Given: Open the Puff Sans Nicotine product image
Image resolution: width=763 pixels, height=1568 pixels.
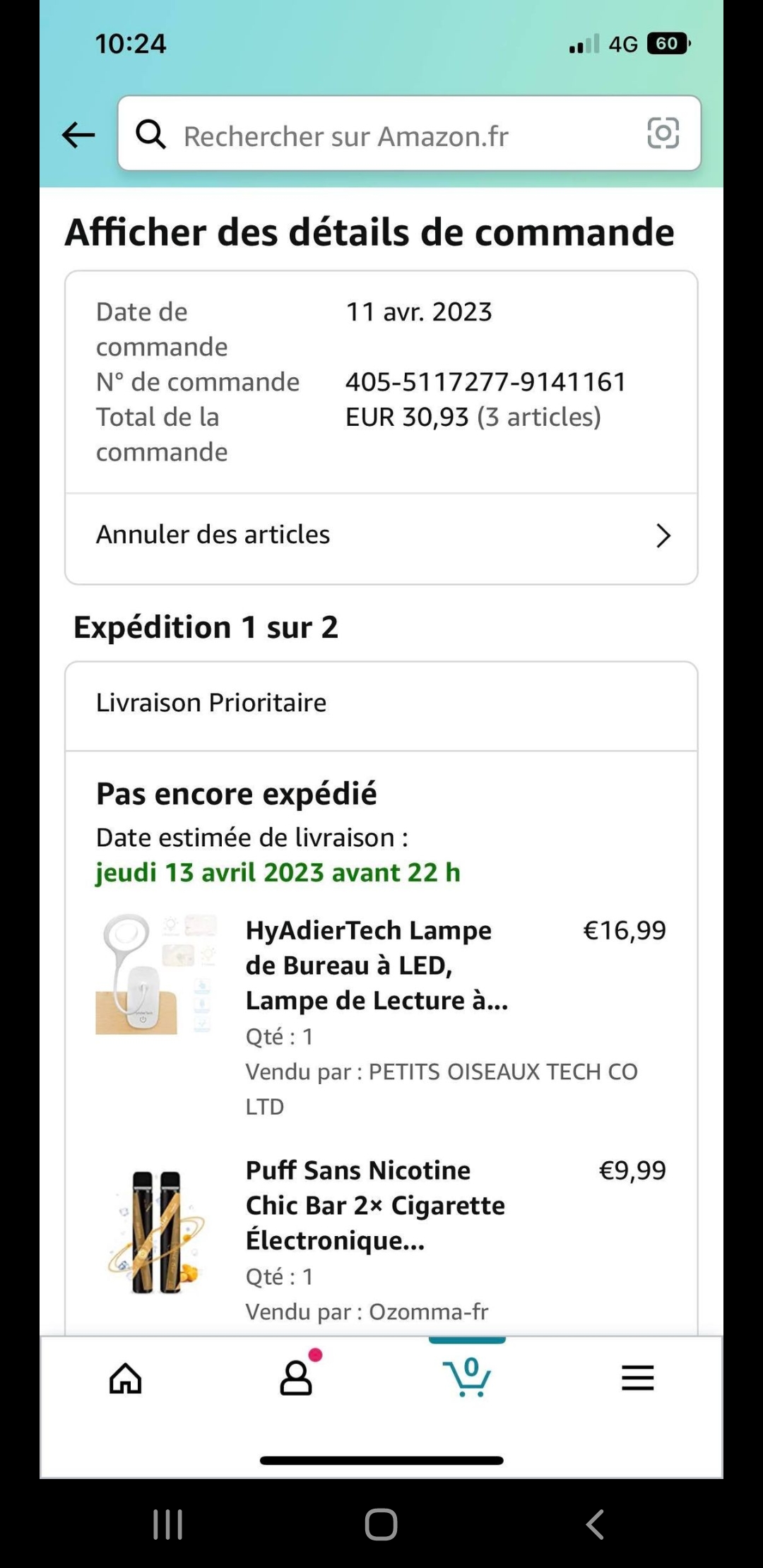Looking at the screenshot, I should coord(156,1232).
